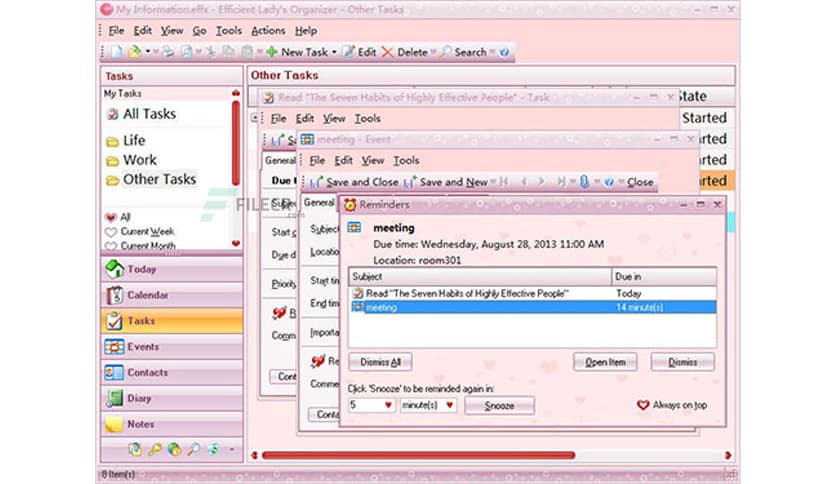Select the All heart filter option
Viewport: 836px width, 484px height.
pos(118,217)
